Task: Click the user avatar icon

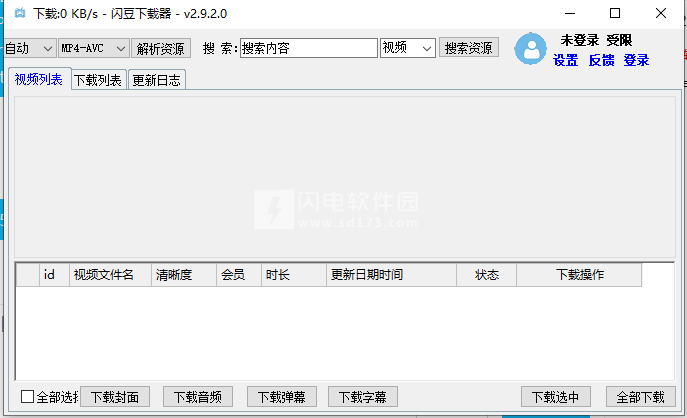Action: (531, 49)
